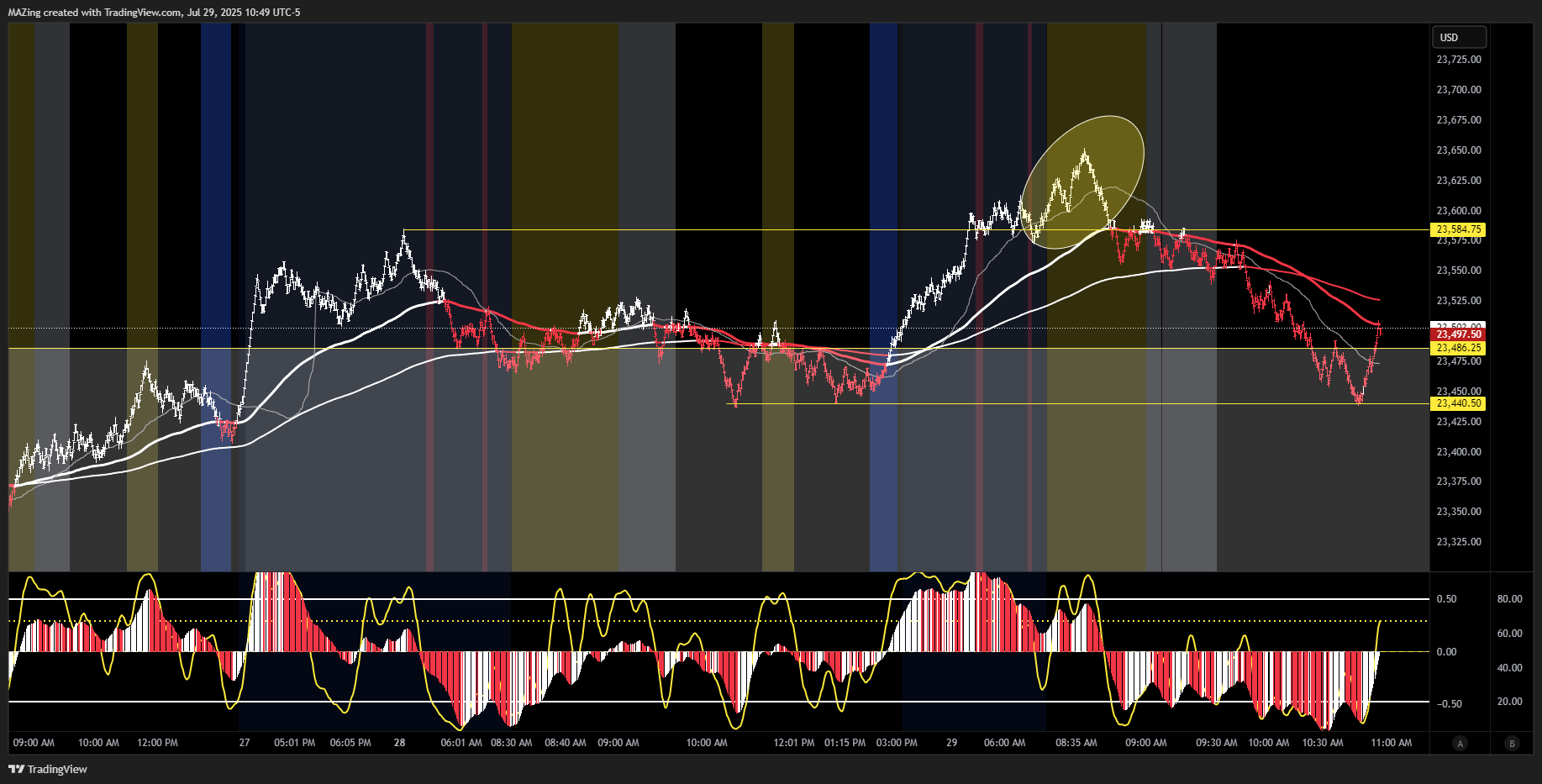
Task: Click the 23,525.00 price axis label
Action: (x=1459, y=301)
